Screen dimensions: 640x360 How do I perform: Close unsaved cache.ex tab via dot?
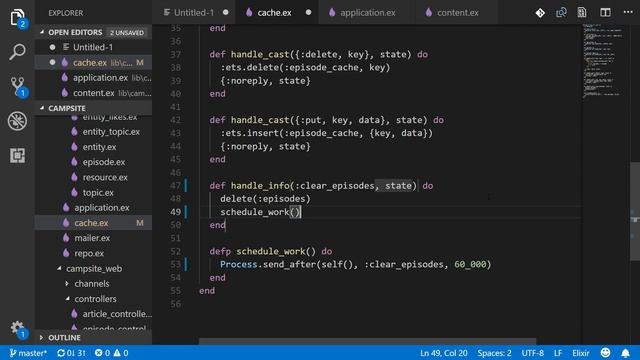(x=309, y=13)
